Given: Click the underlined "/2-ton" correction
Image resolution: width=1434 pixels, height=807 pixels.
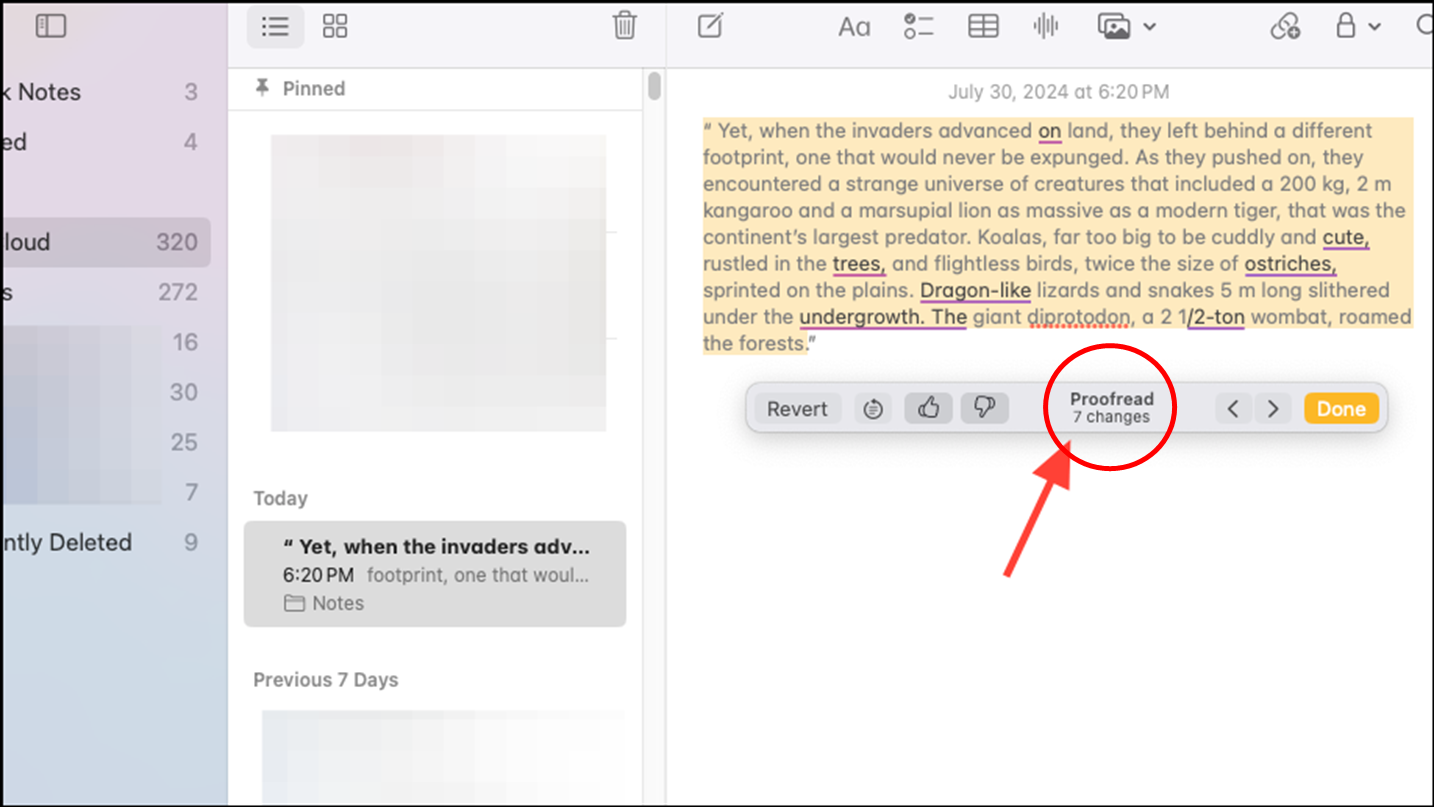Looking at the screenshot, I should [1216, 318].
